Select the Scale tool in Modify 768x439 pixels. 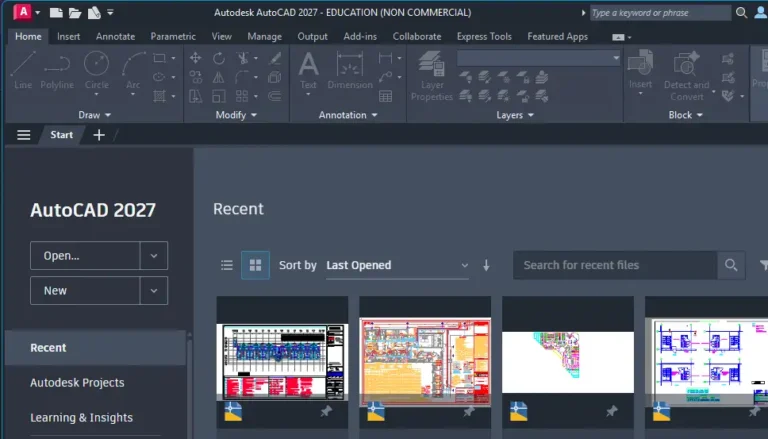point(218,96)
